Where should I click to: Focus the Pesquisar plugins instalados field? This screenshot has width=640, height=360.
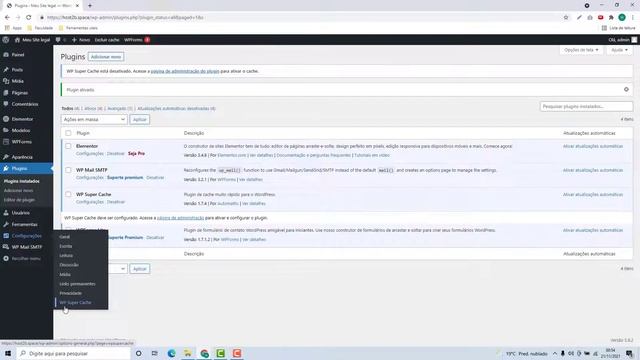[x=586, y=107]
